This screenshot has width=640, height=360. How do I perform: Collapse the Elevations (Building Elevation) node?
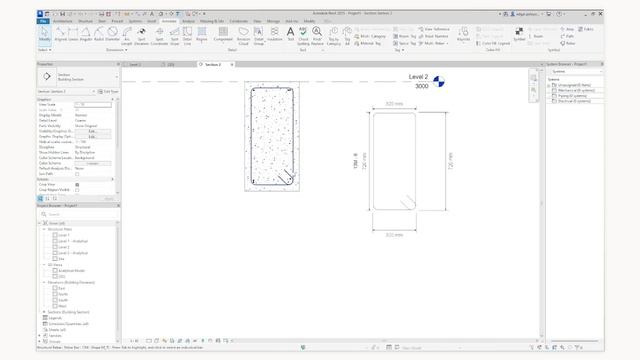[x=44, y=282]
